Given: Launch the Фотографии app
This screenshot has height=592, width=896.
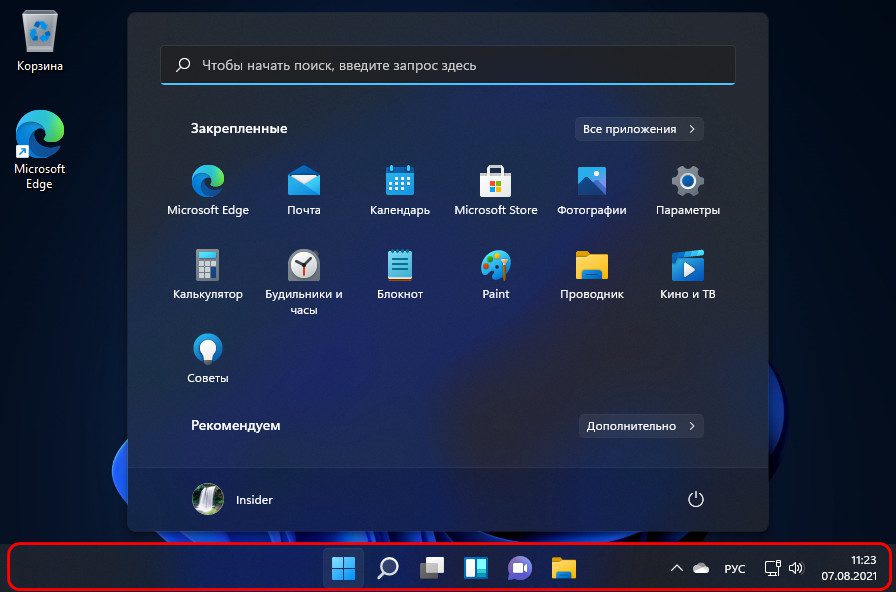Looking at the screenshot, I should 591,190.
